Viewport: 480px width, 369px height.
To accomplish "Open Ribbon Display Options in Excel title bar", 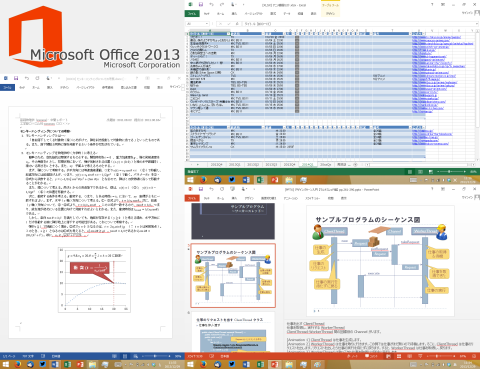I will pos(443,5).
